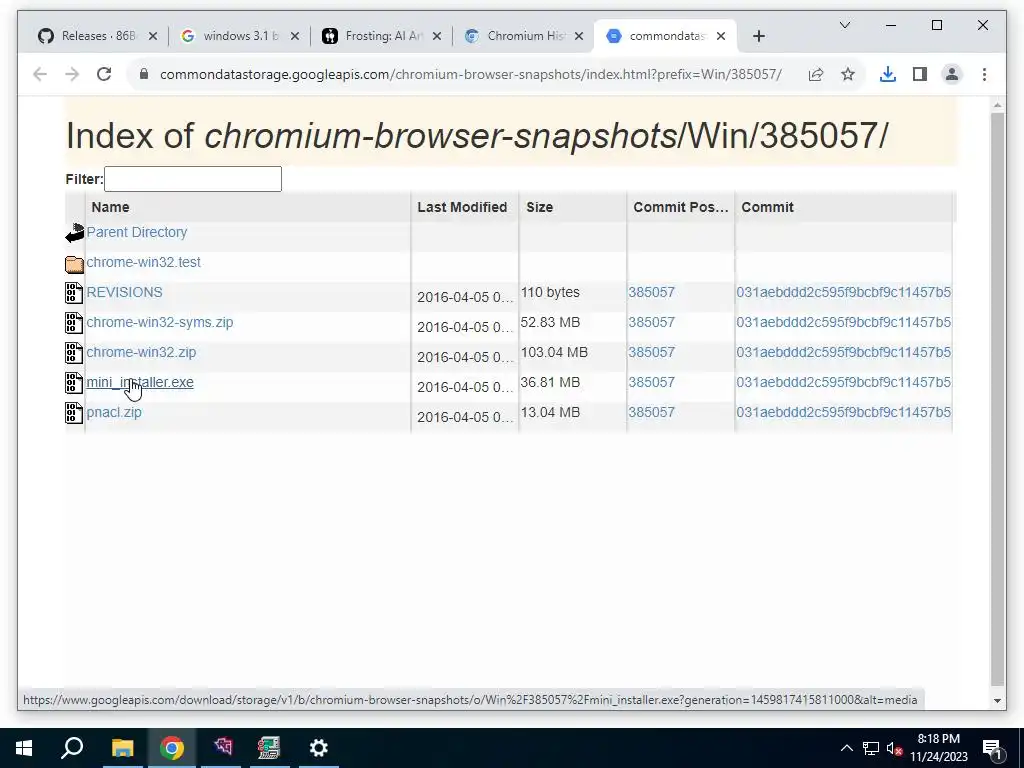Open the Parent Directory link
The height and width of the screenshot is (768, 1024).
(x=136, y=232)
